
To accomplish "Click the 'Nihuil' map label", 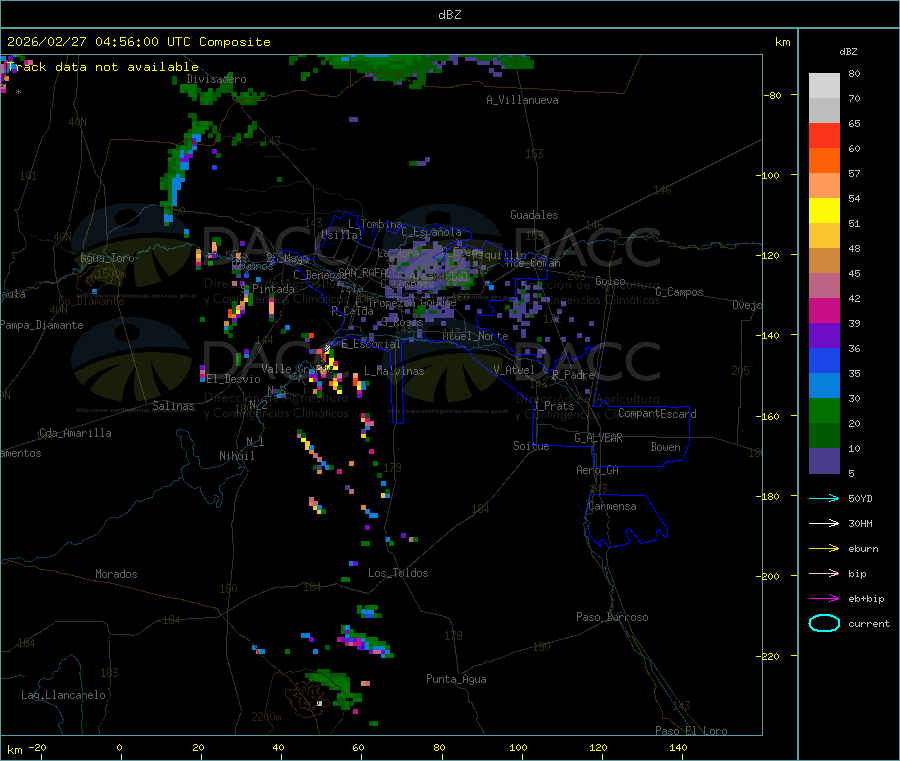I will pos(236,456).
